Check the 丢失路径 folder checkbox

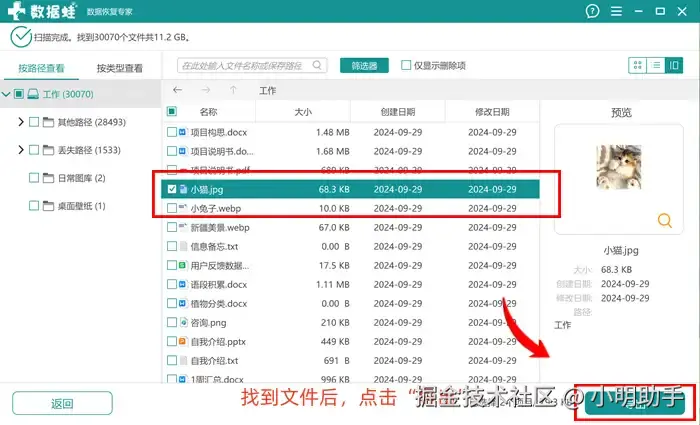click(x=34, y=150)
